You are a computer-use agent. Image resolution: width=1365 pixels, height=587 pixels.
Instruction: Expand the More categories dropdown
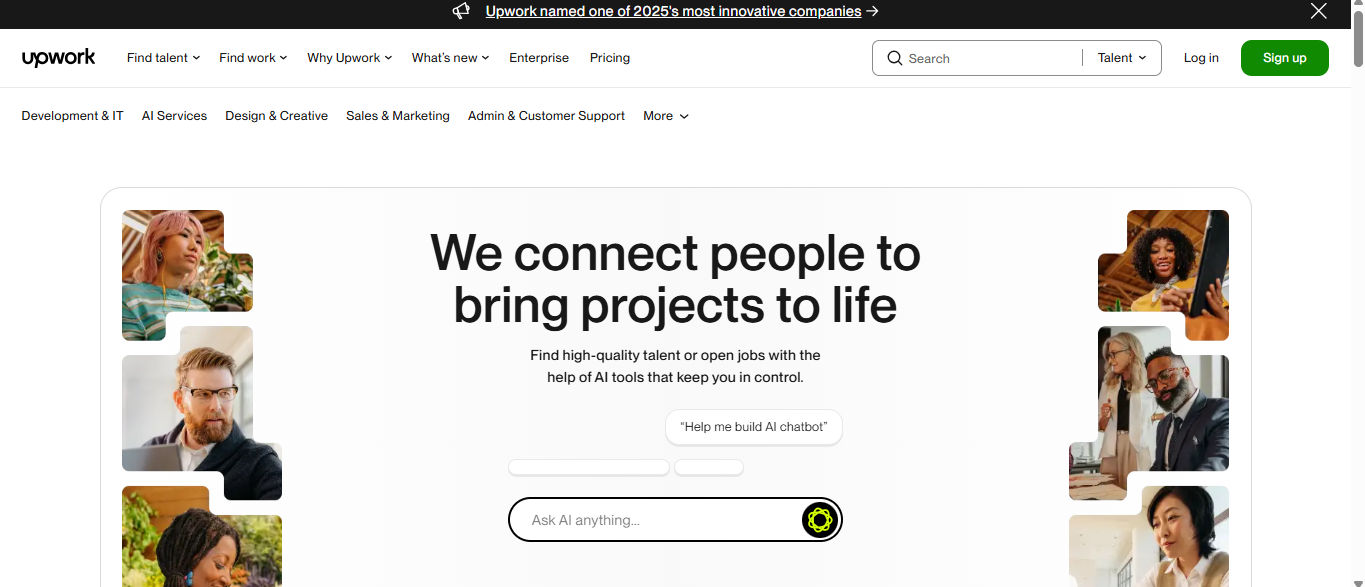(666, 116)
